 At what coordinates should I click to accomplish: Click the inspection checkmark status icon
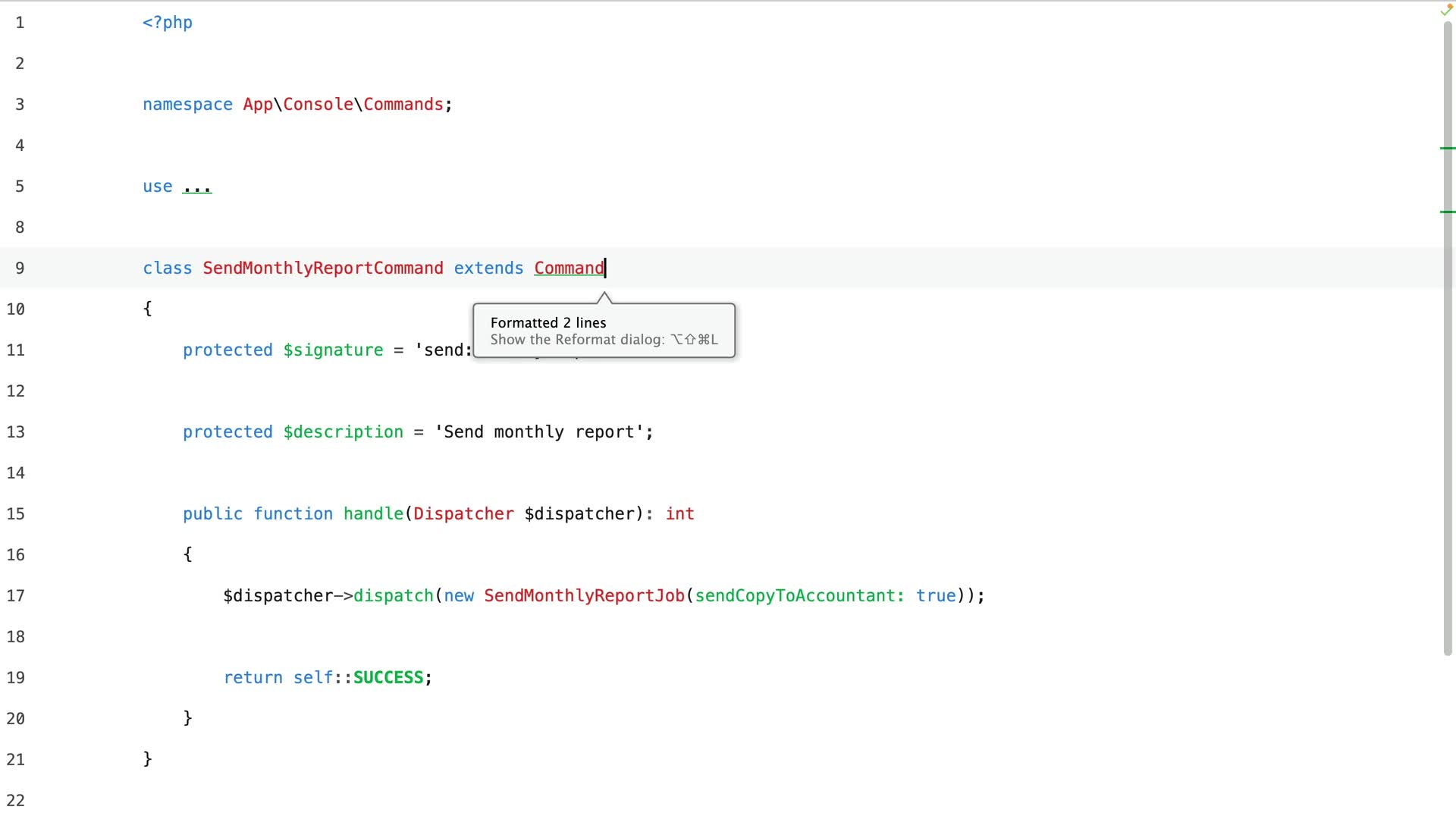point(1446,11)
